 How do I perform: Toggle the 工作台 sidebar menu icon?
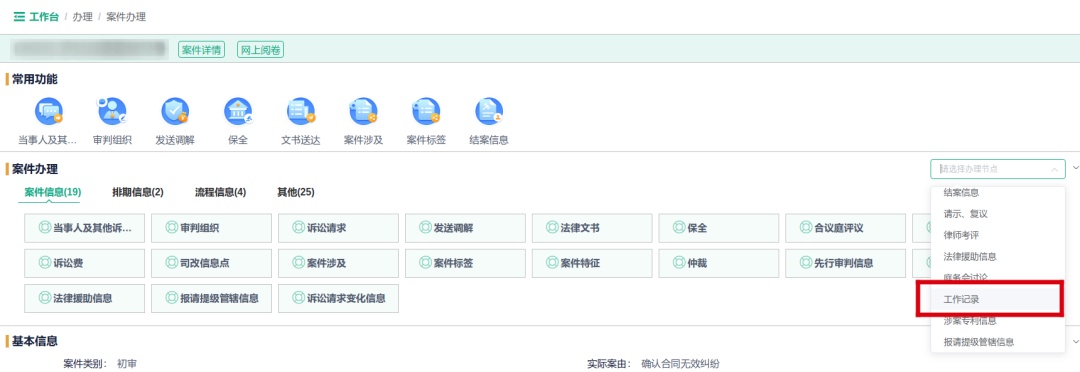(x=19, y=17)
